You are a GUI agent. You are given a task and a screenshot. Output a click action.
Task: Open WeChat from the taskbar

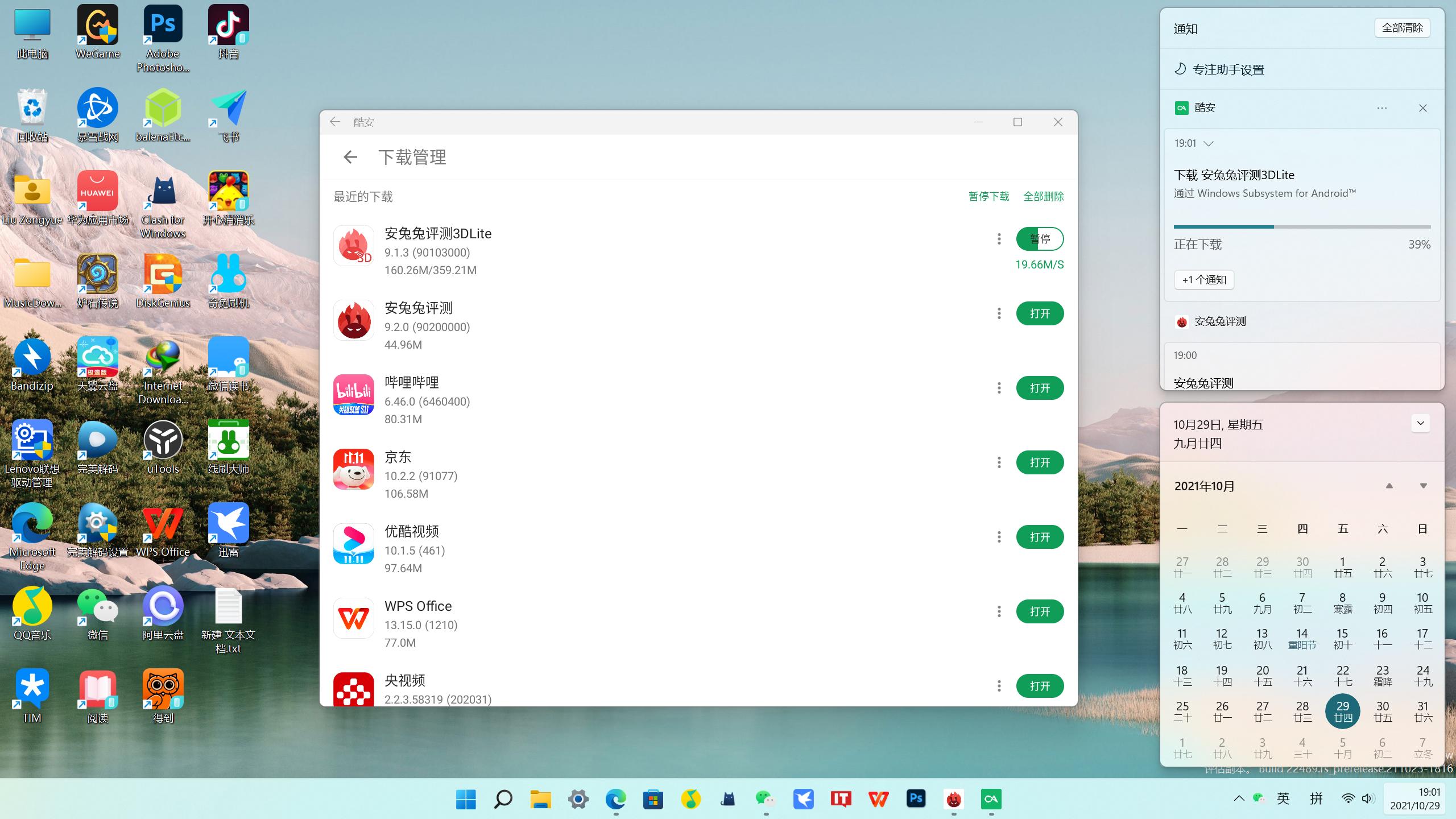[x=765, y=798]
